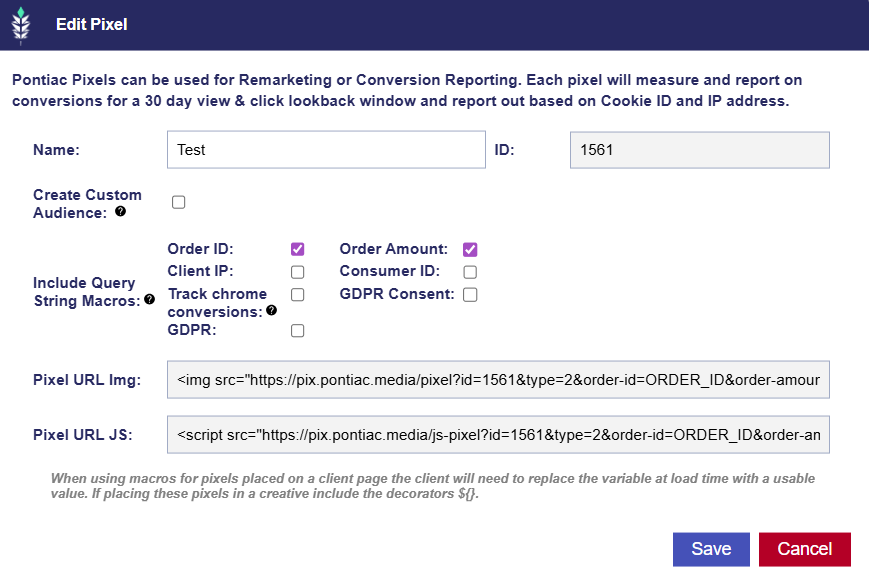
Task: Enable Track chrome conversions checkbox
Action: click(x=297, y=294)
